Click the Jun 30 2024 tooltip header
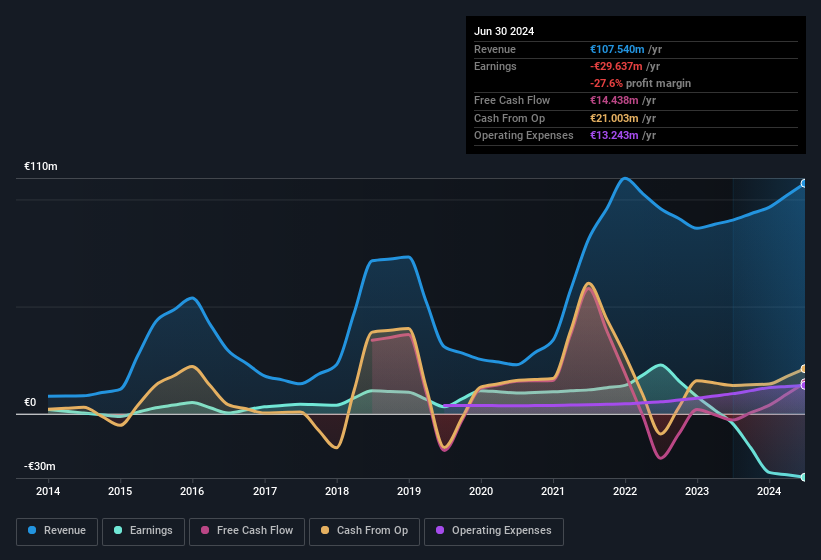821x560 pixels. pos(504,31)
